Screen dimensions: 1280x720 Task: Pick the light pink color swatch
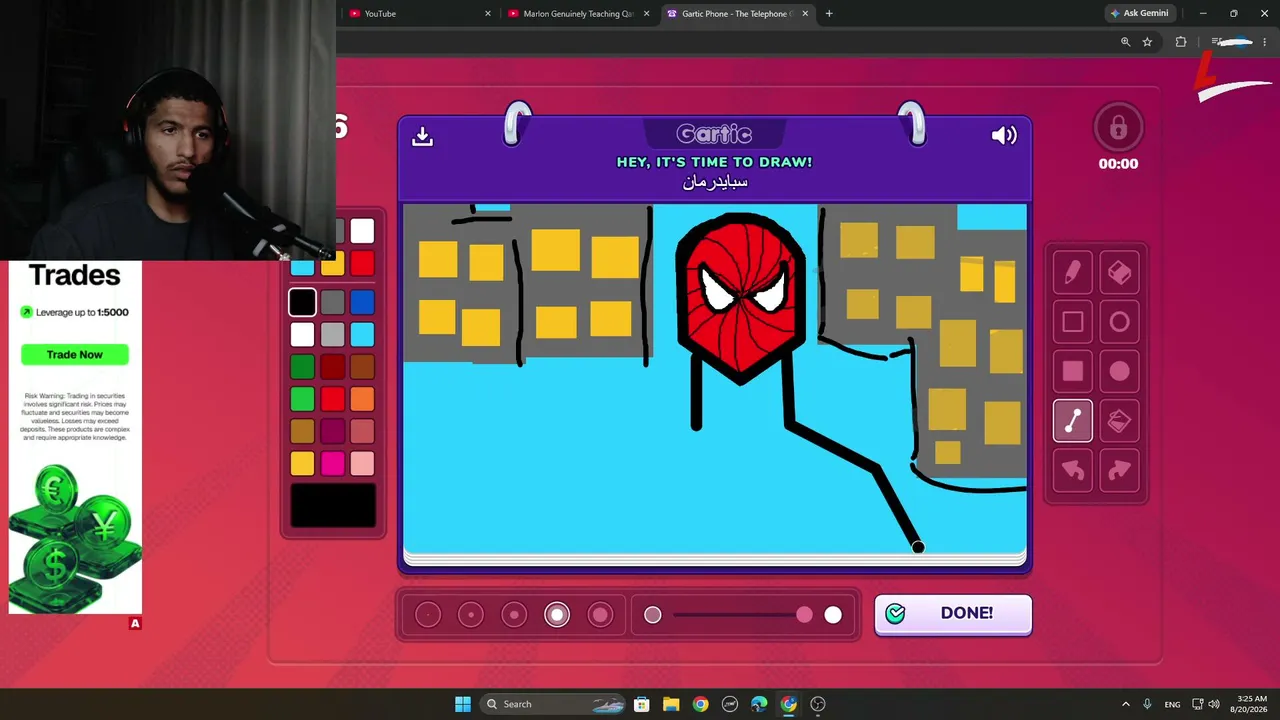click(362, 463)
